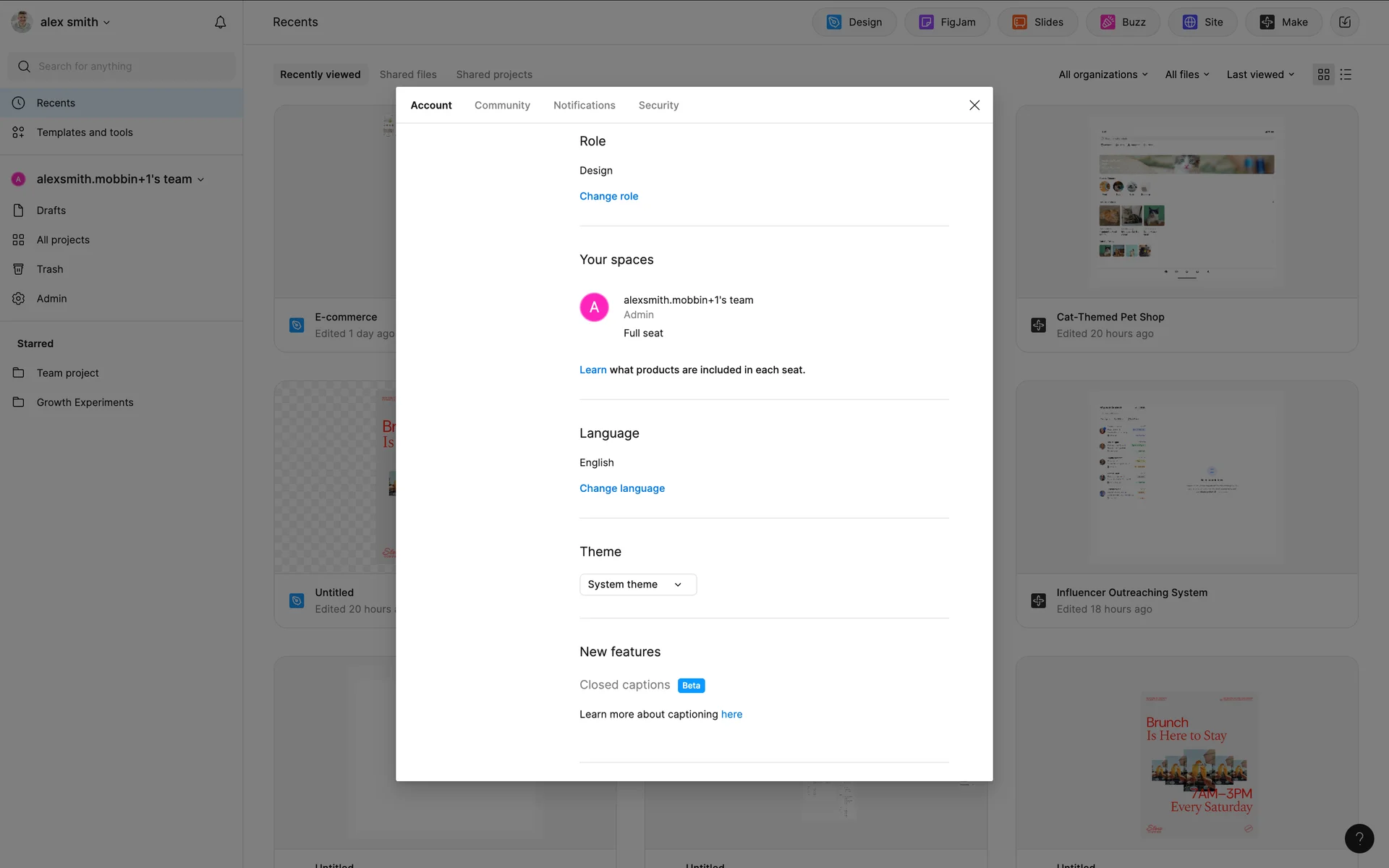
Task: Create a new Site file
Action: click(1202, 22)
